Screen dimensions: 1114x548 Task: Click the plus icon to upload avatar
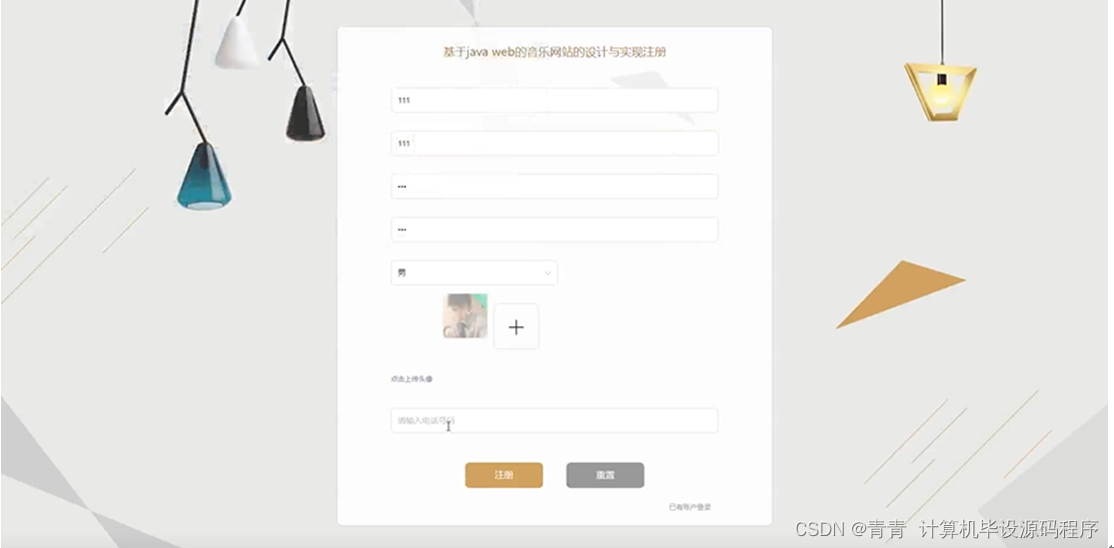click(516, 327)
